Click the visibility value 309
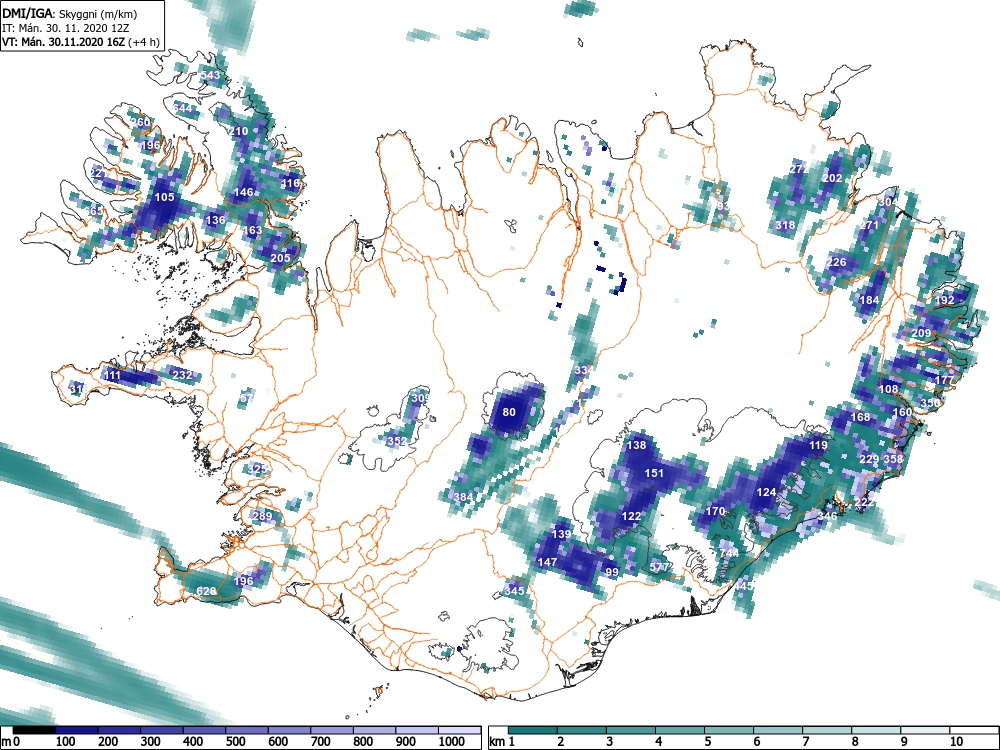The height and width of the screenshot is (750, 1000). (x=420, y=399)
